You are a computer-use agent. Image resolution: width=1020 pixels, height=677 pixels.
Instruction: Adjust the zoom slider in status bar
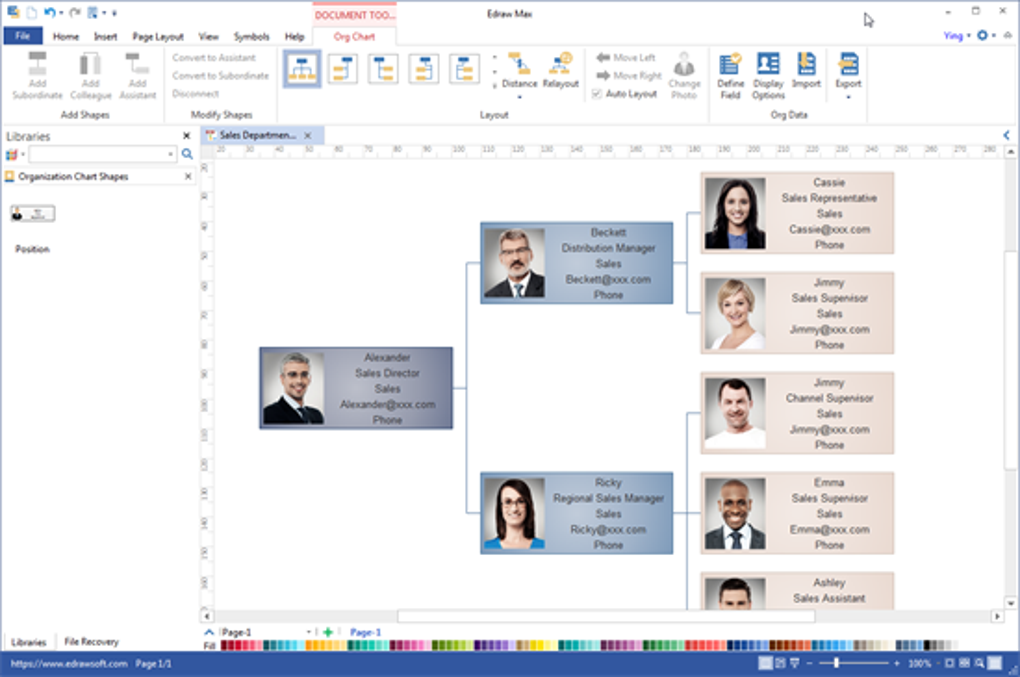click(837, 663)
